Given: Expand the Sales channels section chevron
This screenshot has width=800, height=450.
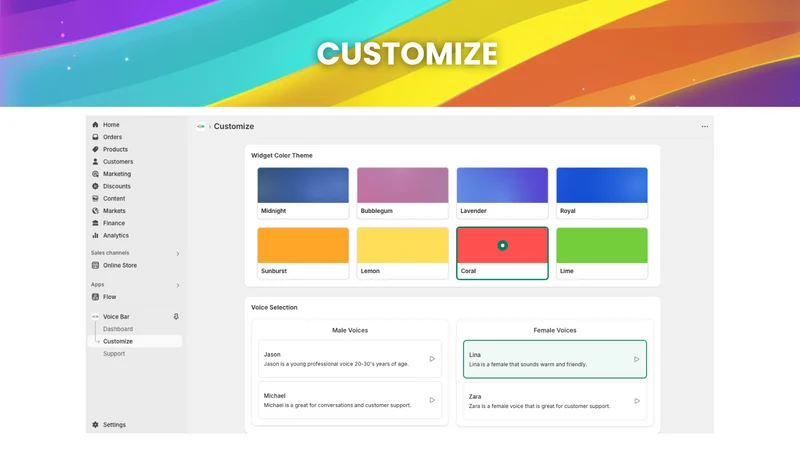Looking at the screenshot, I should pos(178,254).
